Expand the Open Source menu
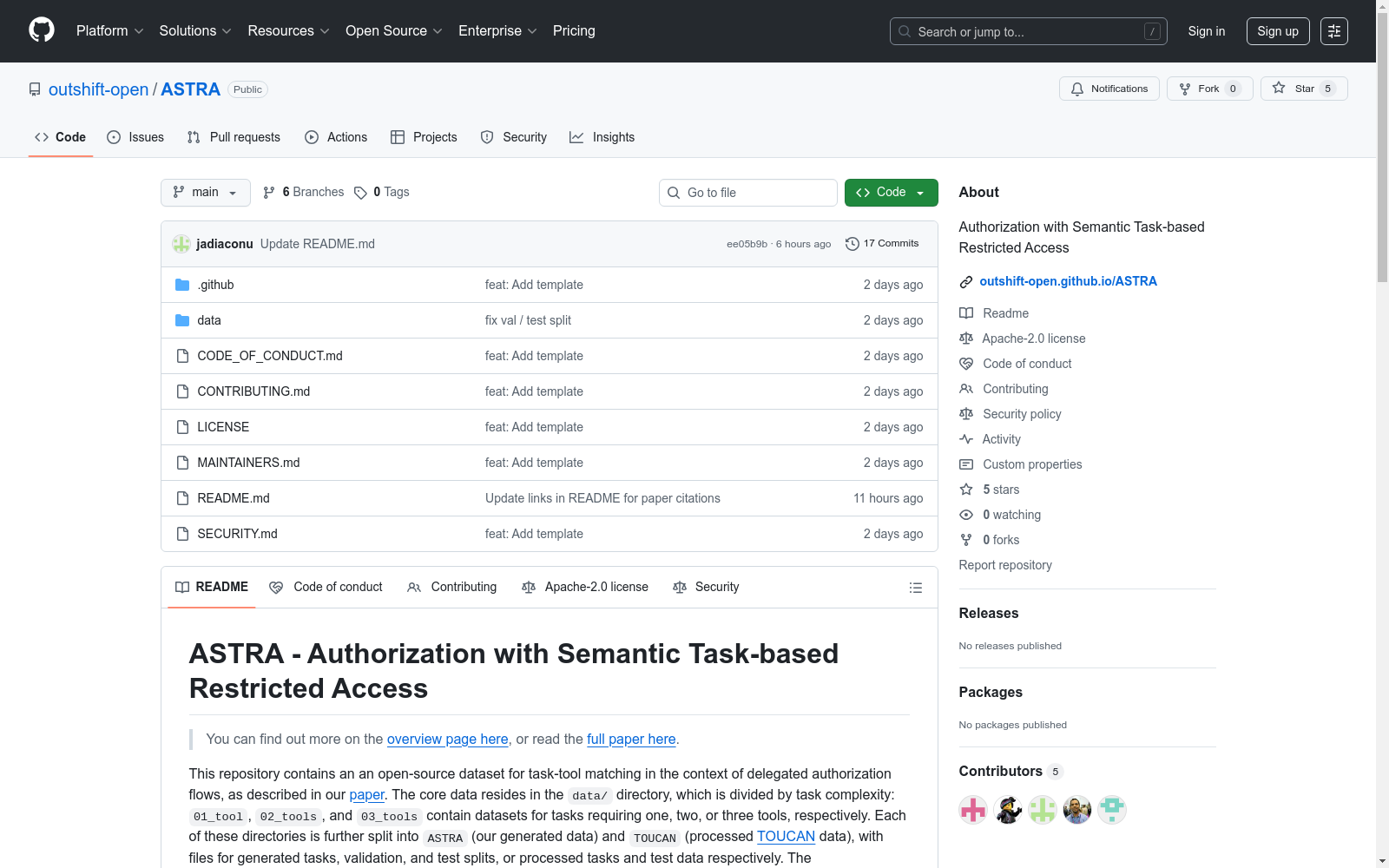Viewport: 1389px width, 868px height. click(394, 31)
